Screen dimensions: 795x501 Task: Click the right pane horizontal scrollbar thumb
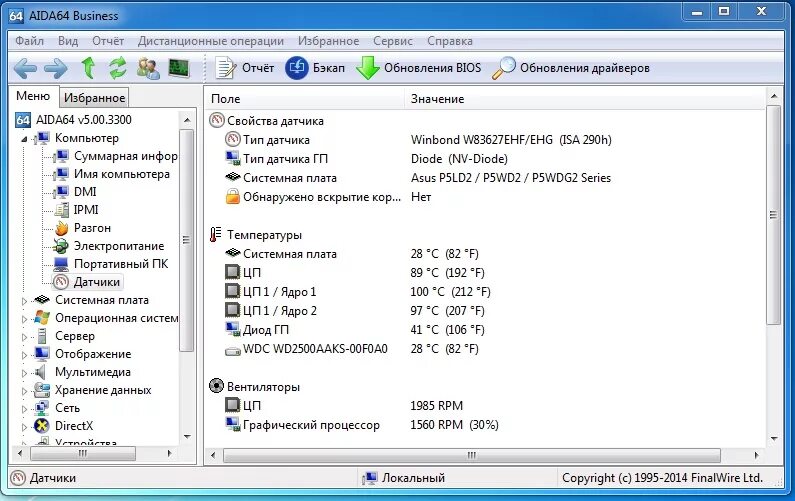472,455
